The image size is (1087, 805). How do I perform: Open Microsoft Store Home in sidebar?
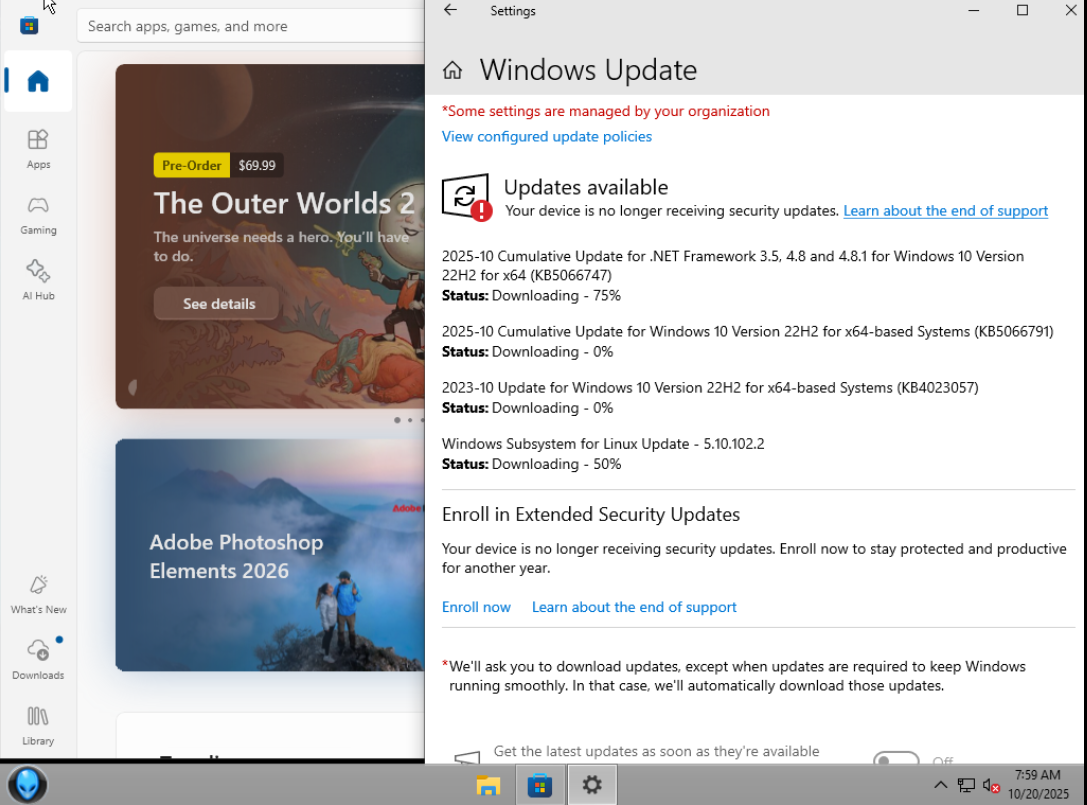pos(38,81)
